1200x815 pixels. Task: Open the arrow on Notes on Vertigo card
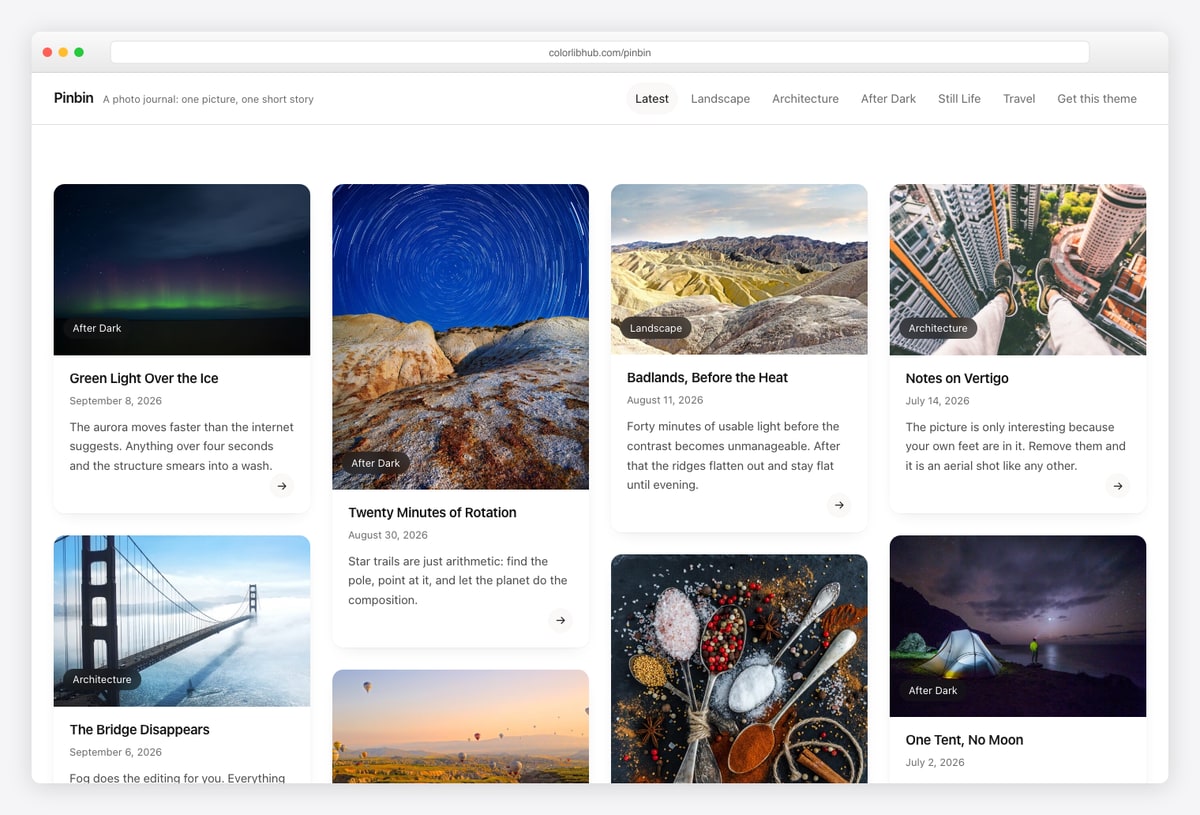[1118, 486]
